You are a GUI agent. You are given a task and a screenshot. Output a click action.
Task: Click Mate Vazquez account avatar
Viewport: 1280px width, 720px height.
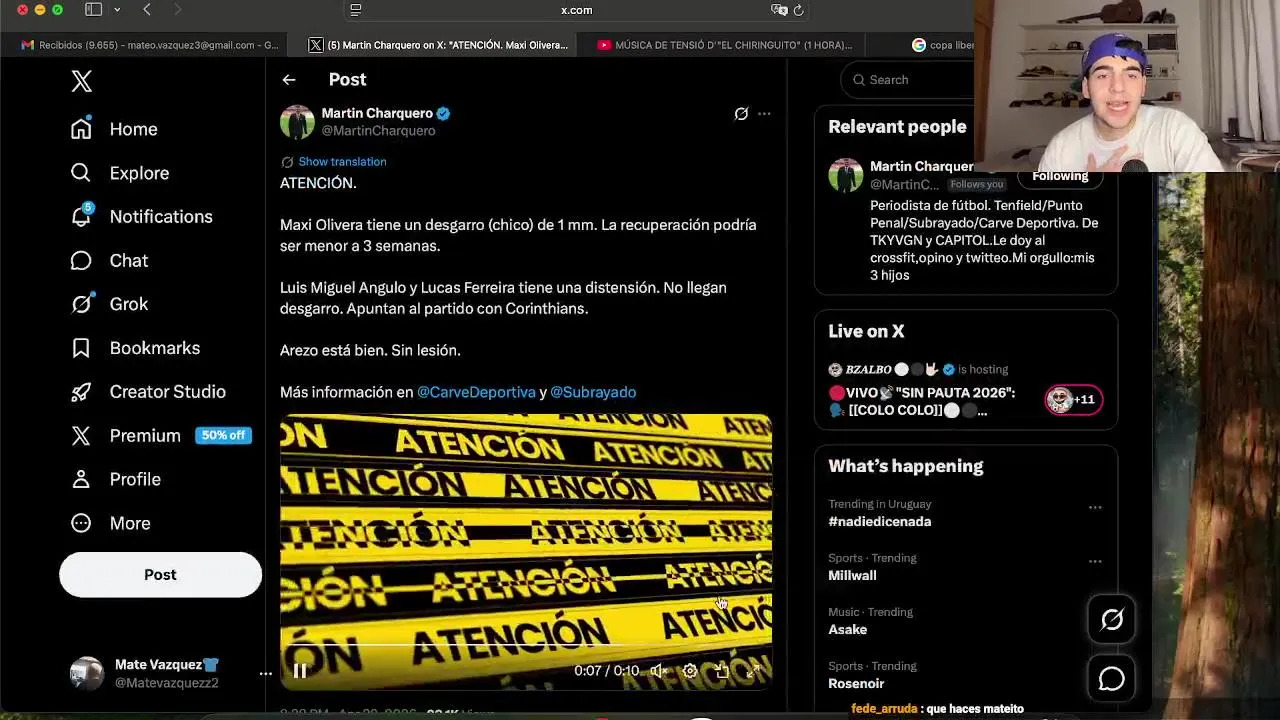click(87, 674)
